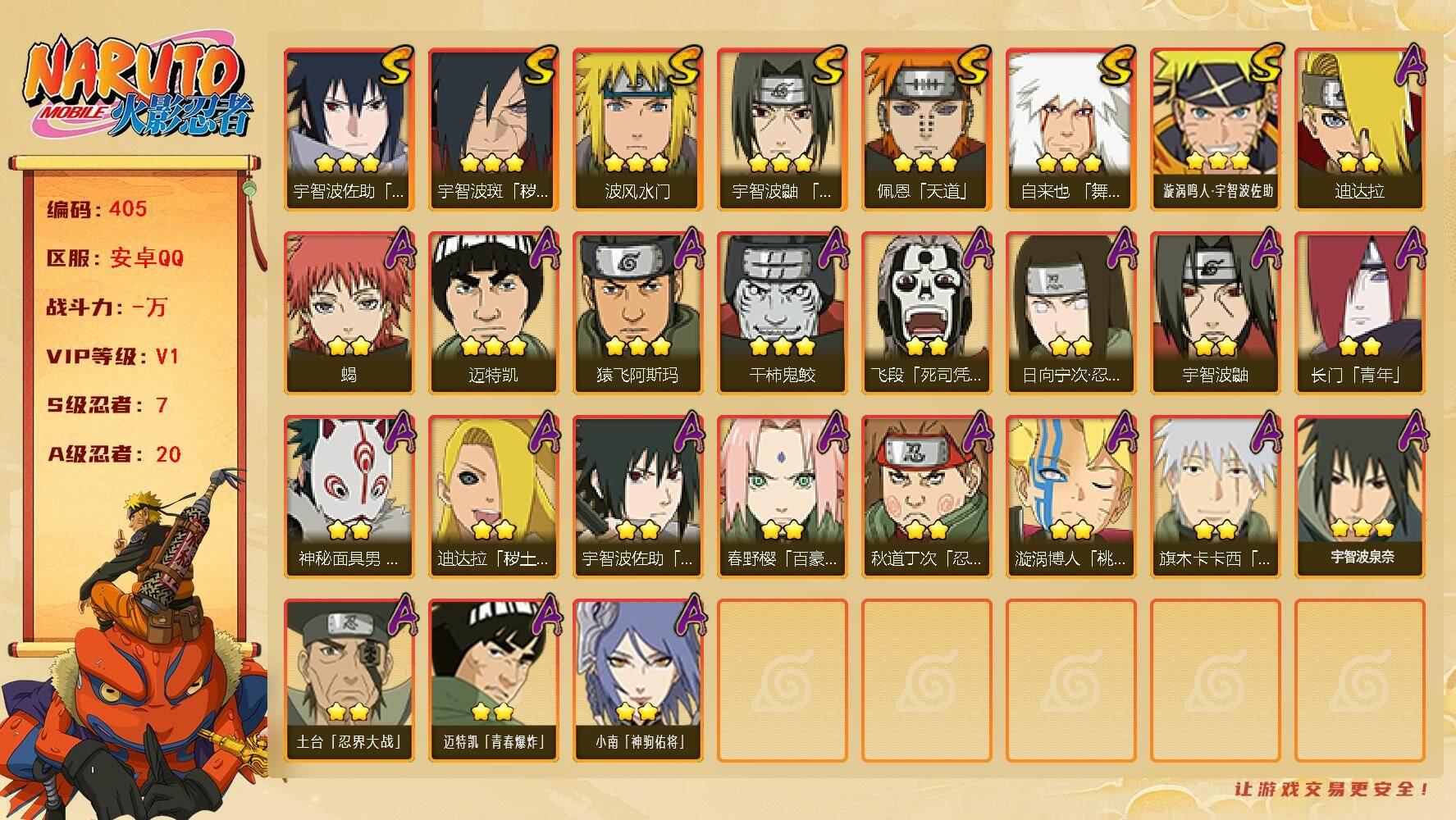Select the 波风水门 ninja card
The height and width of the screenshot is (820, 1456).
coord(637,130)
